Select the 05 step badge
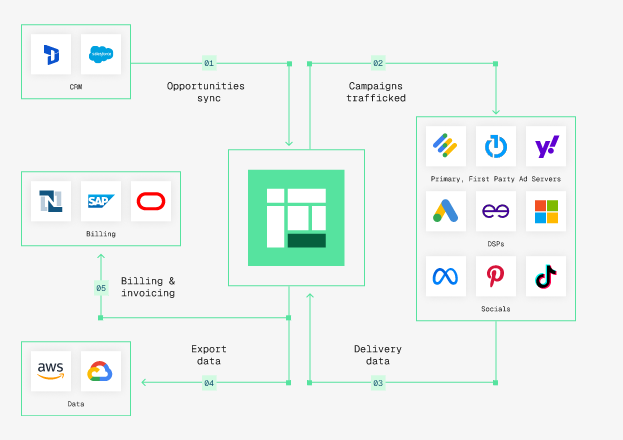The height and width of the screenshot is (440, 623). click(101, 288)
